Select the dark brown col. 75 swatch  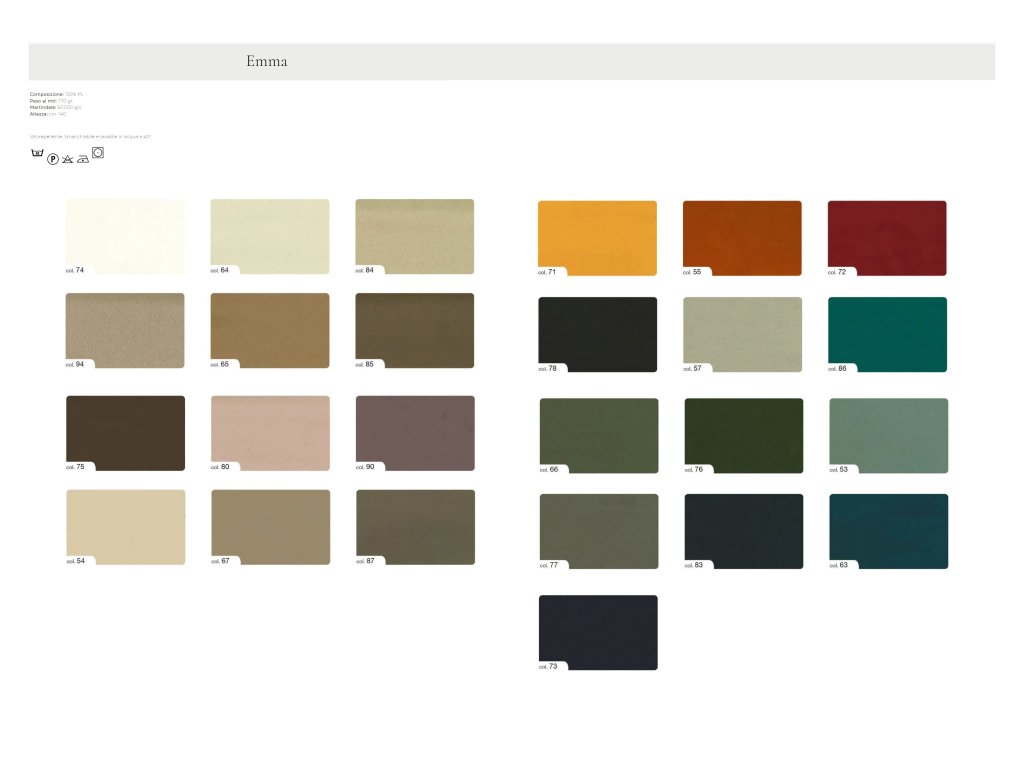pos(125,430)
